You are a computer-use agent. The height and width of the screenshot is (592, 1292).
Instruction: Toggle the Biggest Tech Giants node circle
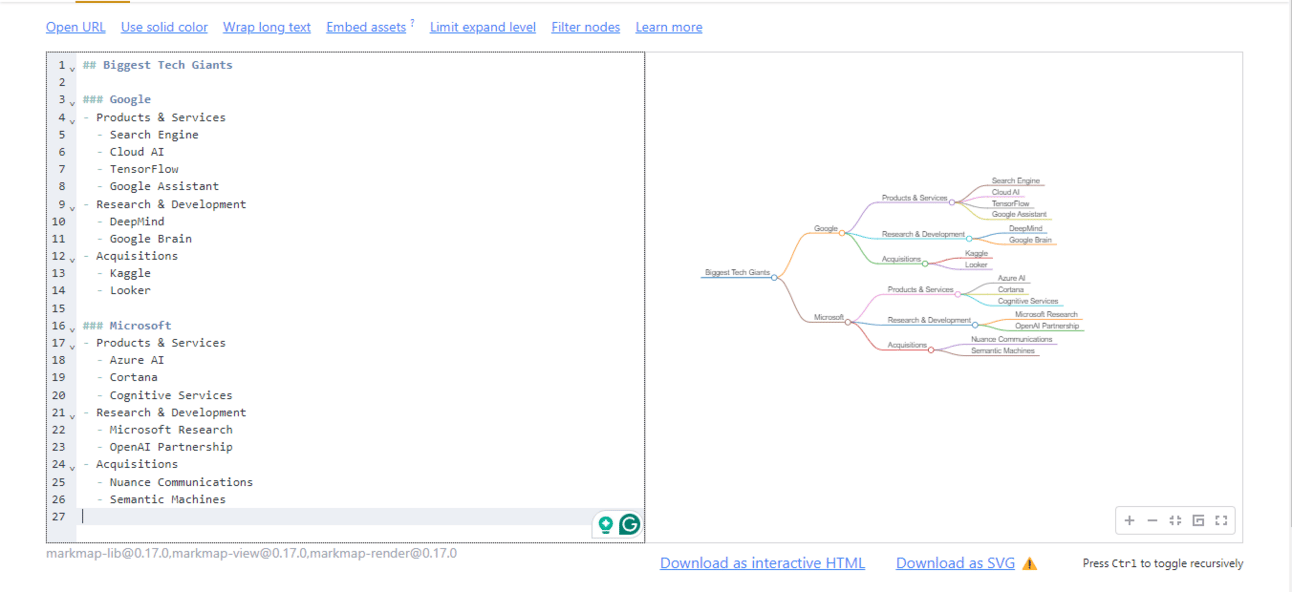click(774, 277)
